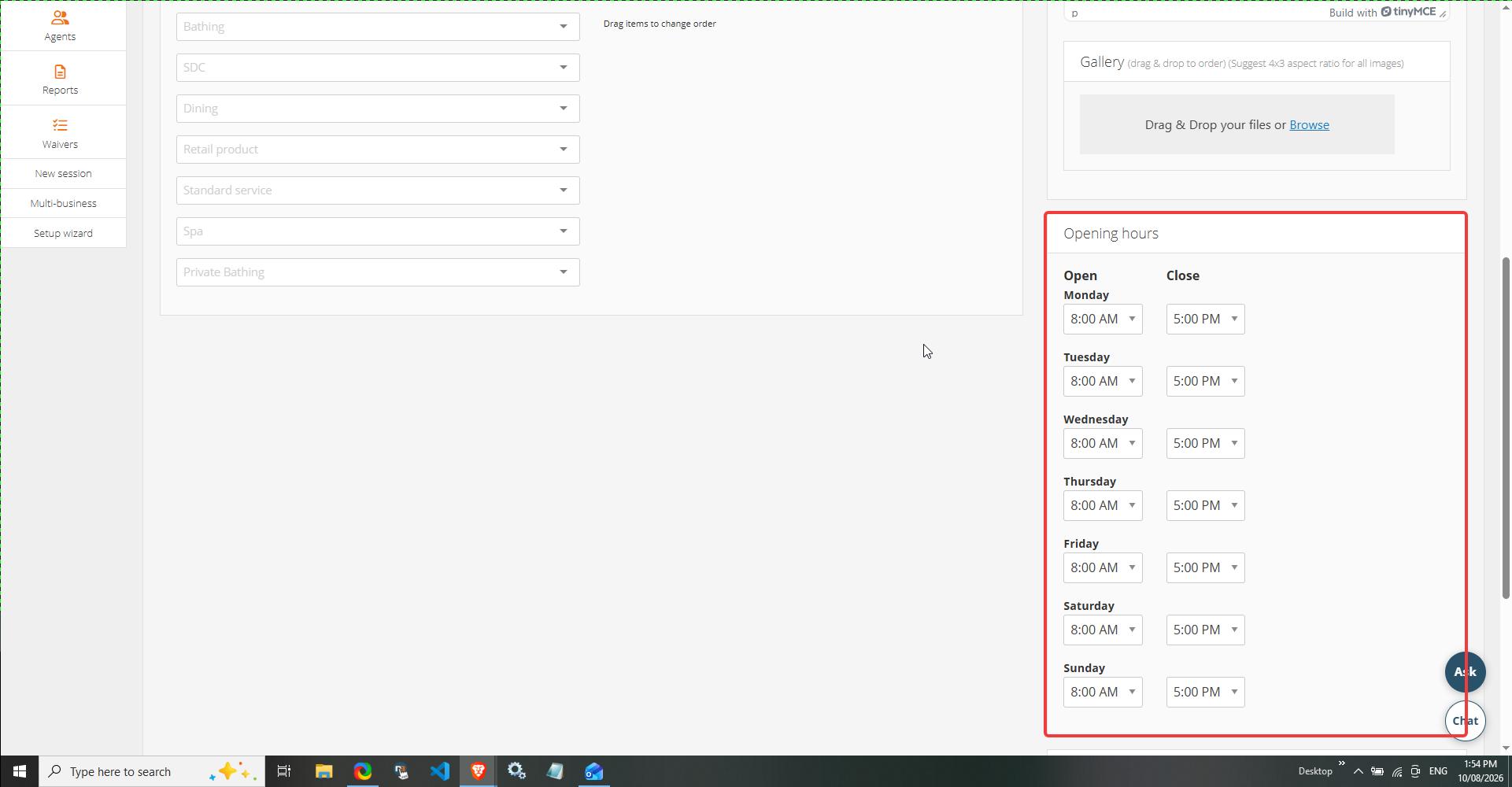Click the Desktop toolbar label
The width and height of the screenshot is (1512, 787).
tap(1315, 771)
